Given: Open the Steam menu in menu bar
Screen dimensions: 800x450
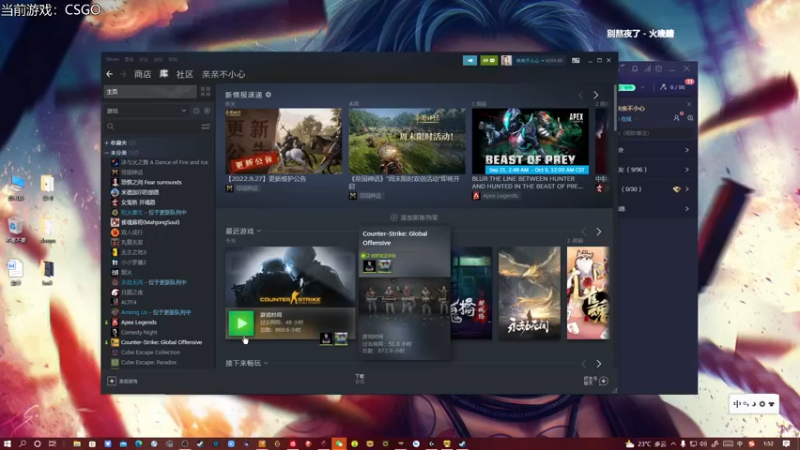Looking at the screenshot, I should (113, 60).
